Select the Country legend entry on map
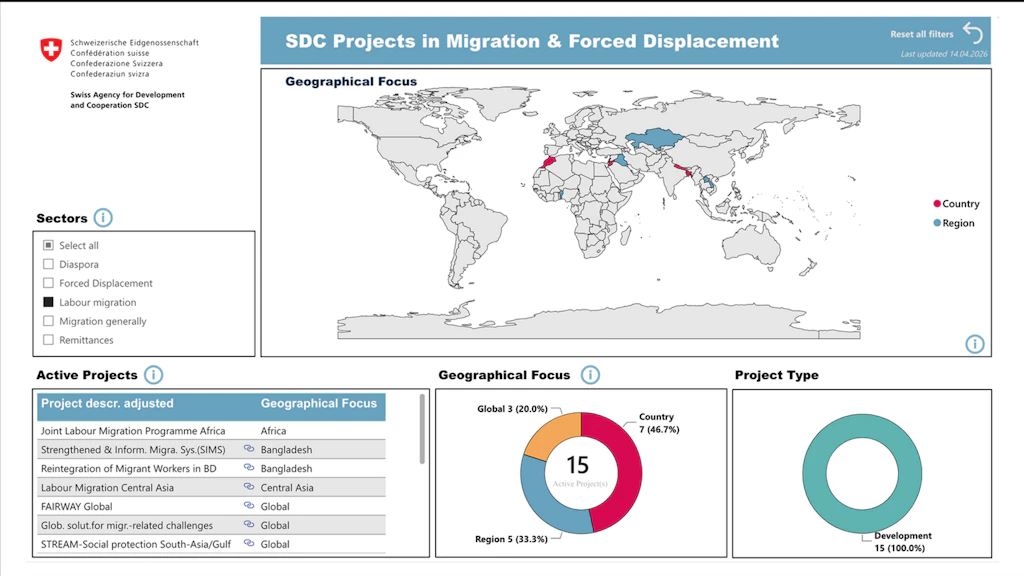This screenshot has height=576, width=1024. pos(956,204)
